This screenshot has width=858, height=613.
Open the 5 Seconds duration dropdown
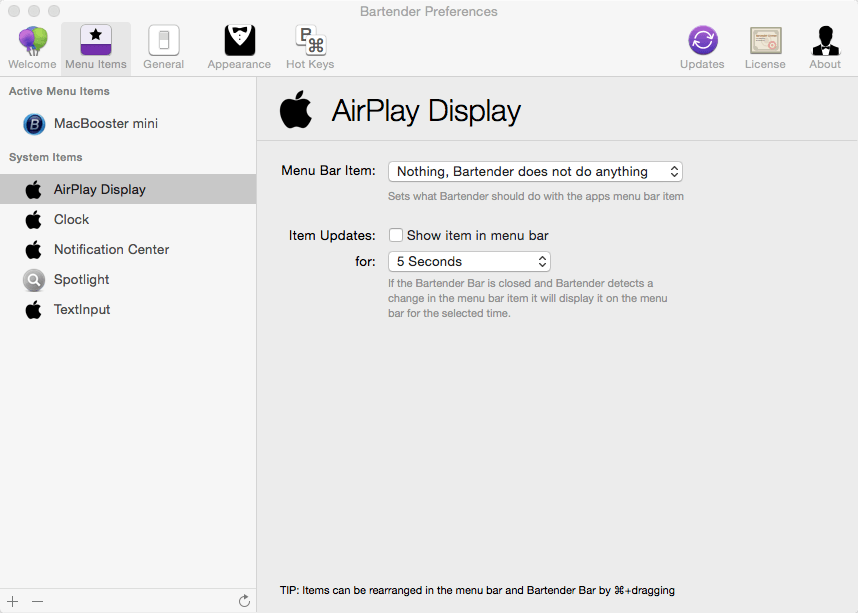[x=469, y=262]
